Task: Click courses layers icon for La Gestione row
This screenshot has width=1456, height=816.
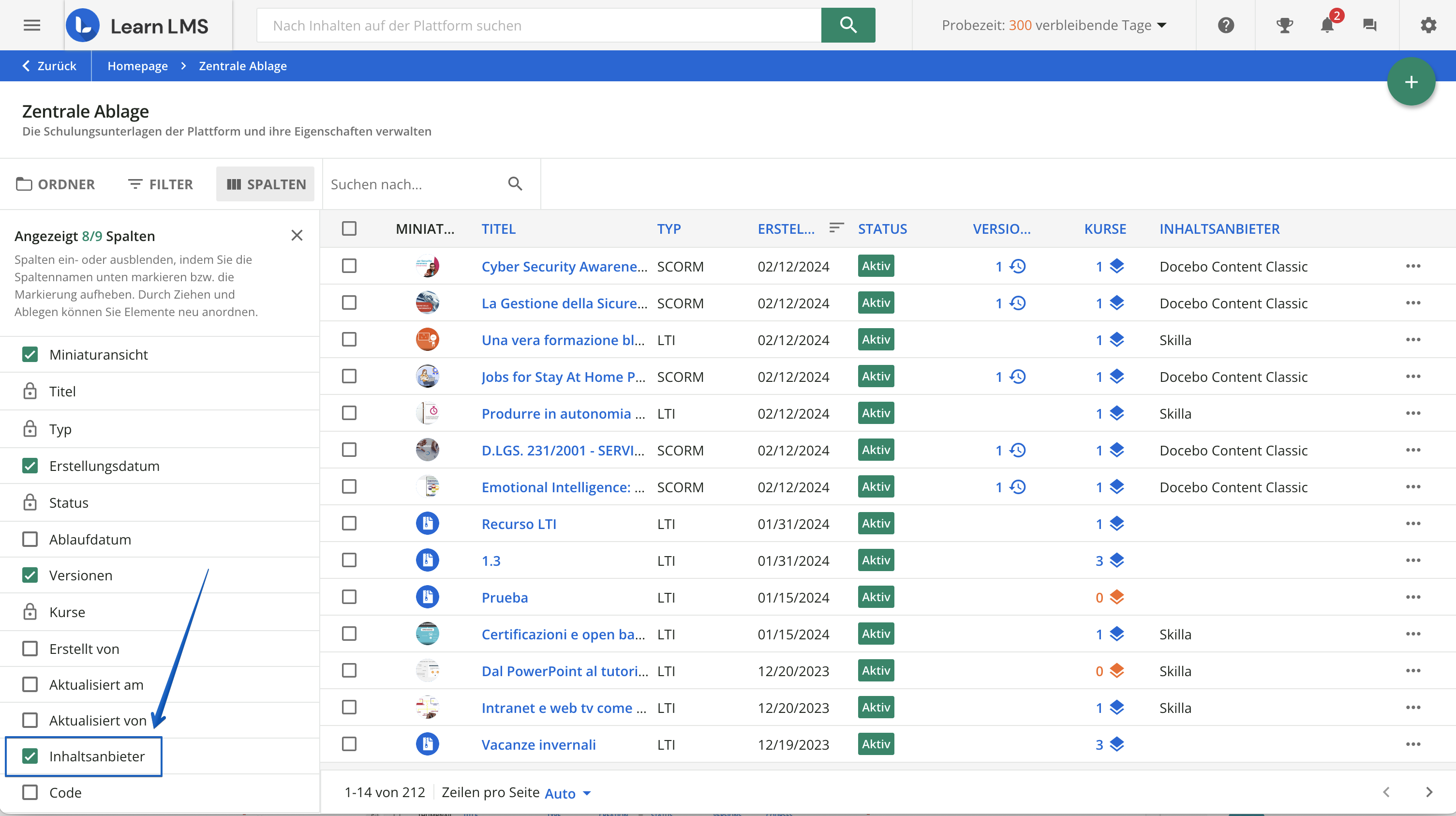Action: tap(1116, 303)
